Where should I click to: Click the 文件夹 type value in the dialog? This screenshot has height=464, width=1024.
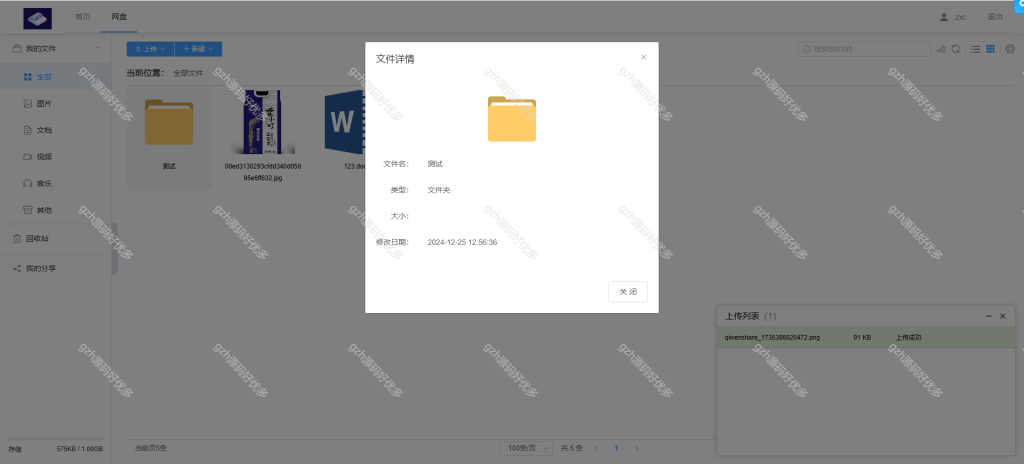(x=439, y=190)
